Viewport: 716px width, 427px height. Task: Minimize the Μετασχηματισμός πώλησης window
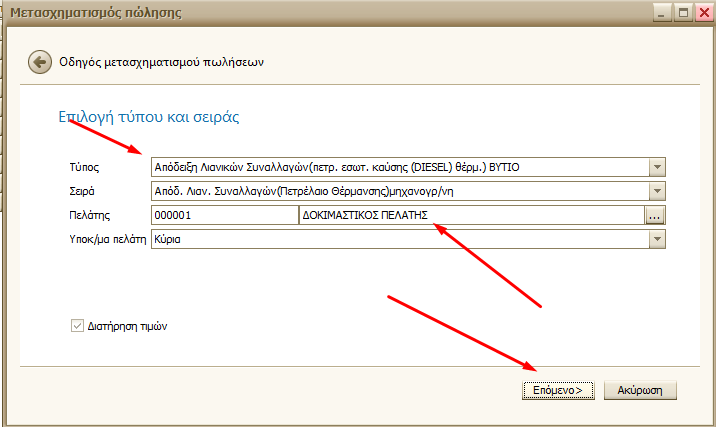[661, 12]
